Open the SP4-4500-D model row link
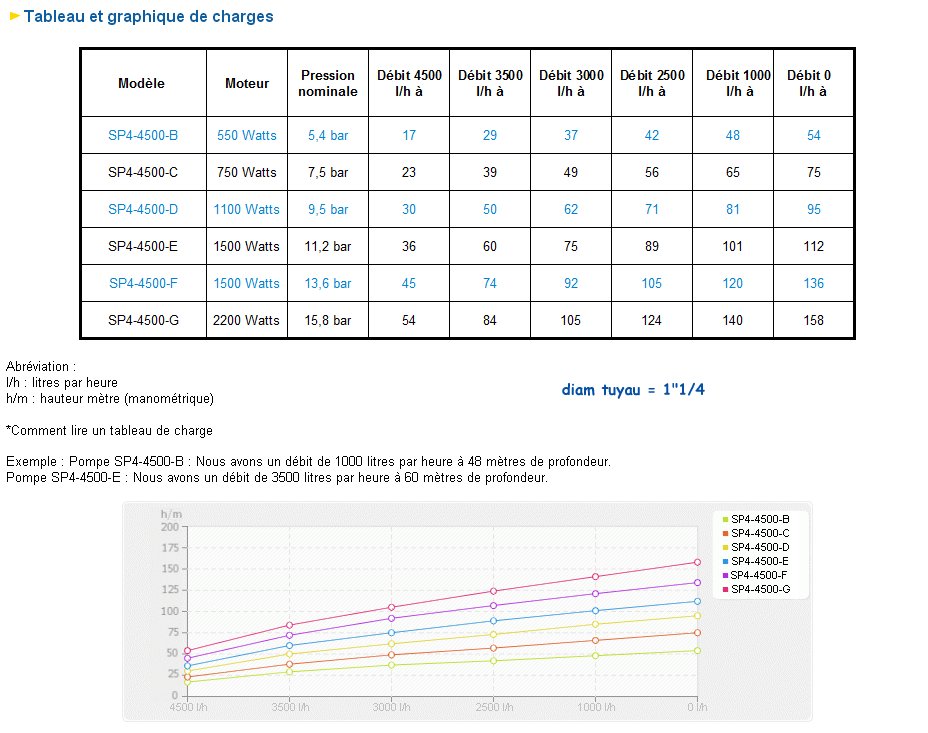928x733 pixels. 143,209
